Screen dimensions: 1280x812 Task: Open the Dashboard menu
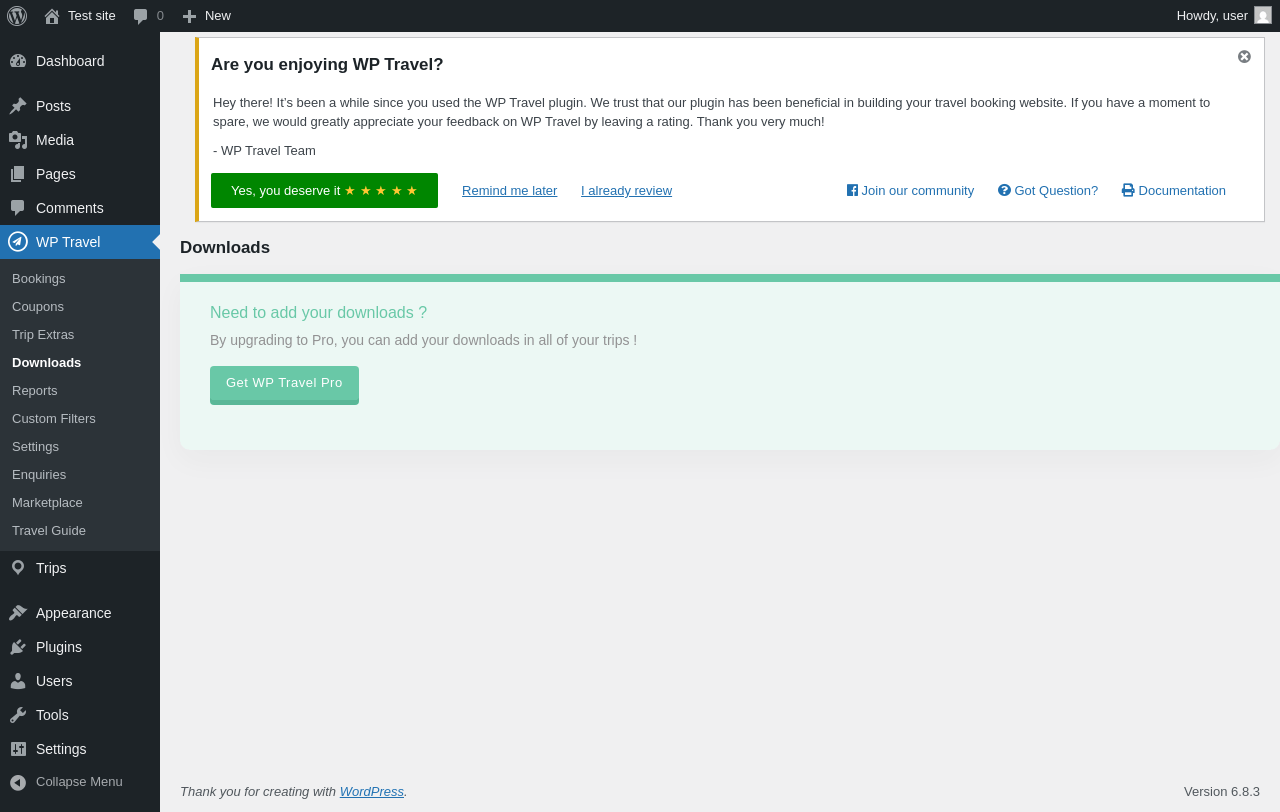[80, 61]
